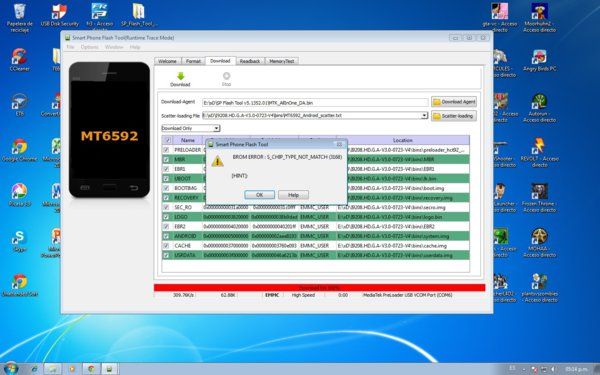Uncheck the EBR1 partition checkbox

pos(166,169)
